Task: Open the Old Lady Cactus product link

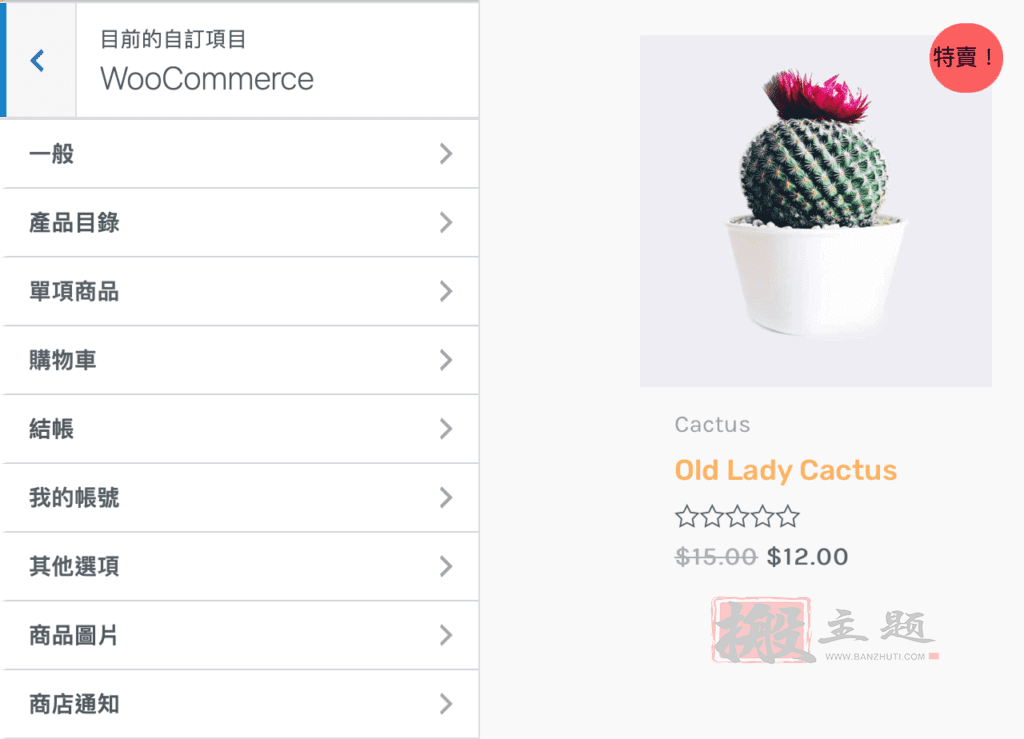Action: 786,470
